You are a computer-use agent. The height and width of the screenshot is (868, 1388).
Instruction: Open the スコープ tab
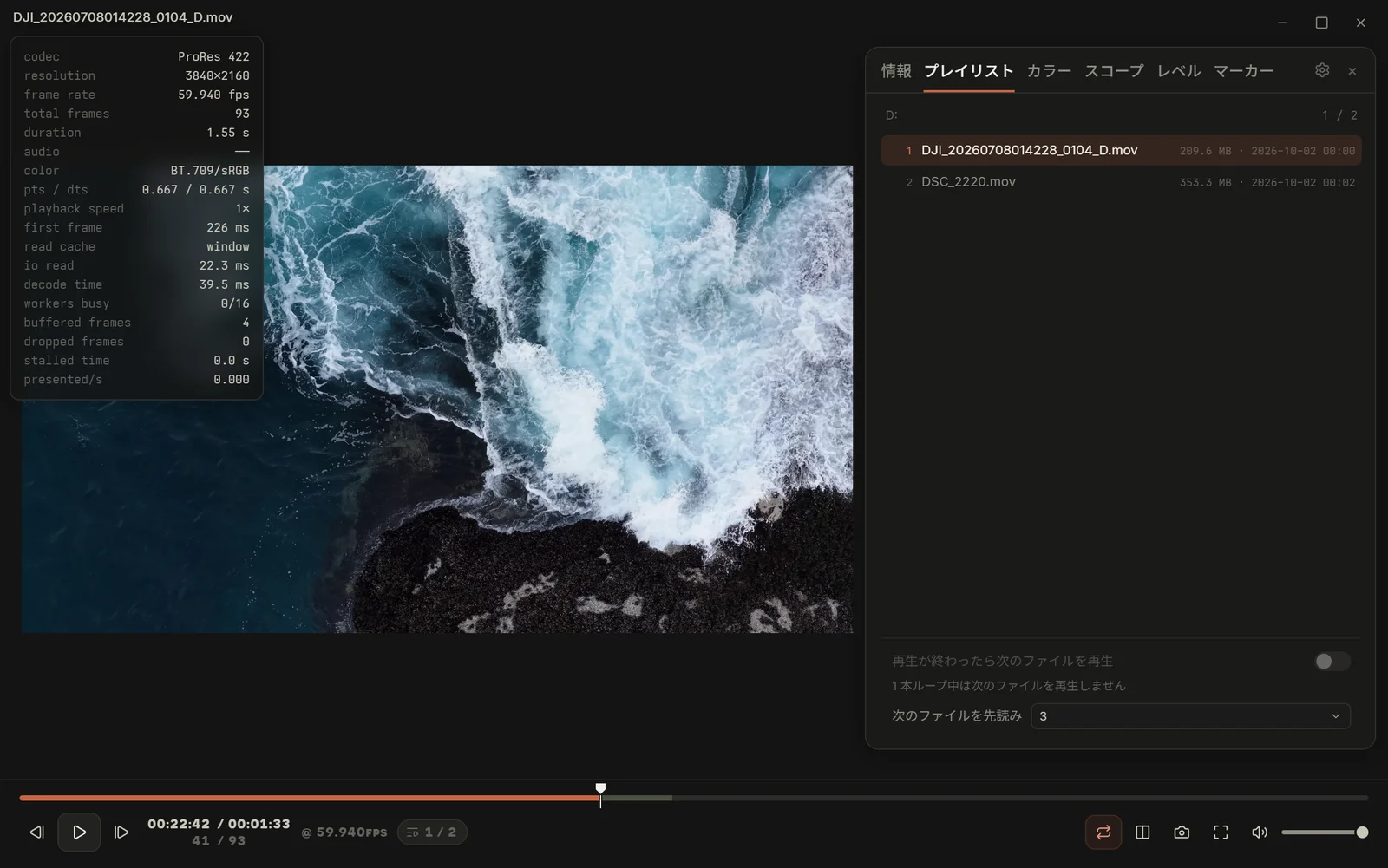[1114, 71]
